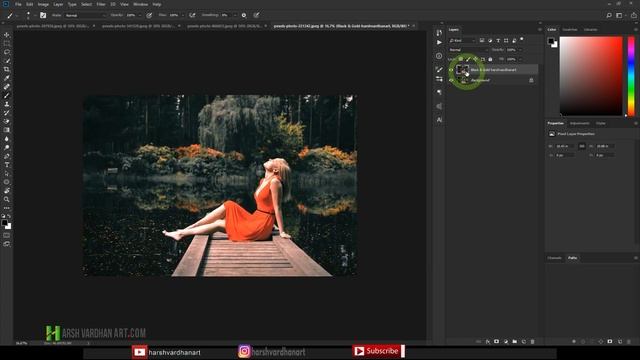This screenshot has height=360, width=640.
Task: Open the File menu
Action: 18,4
